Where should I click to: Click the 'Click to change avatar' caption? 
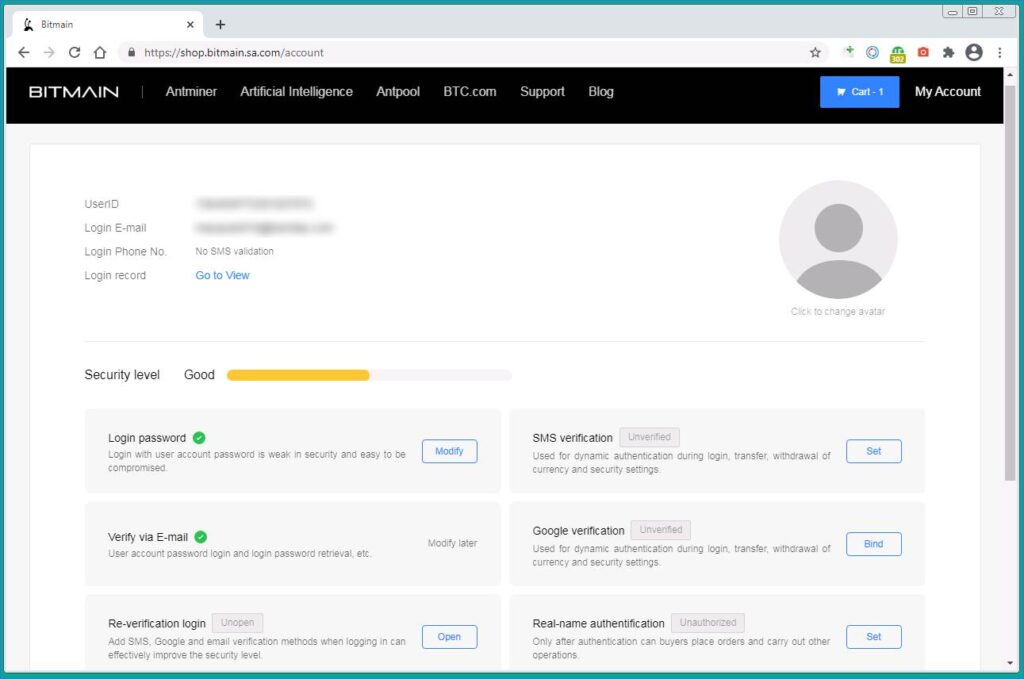(x=838, y=312)
